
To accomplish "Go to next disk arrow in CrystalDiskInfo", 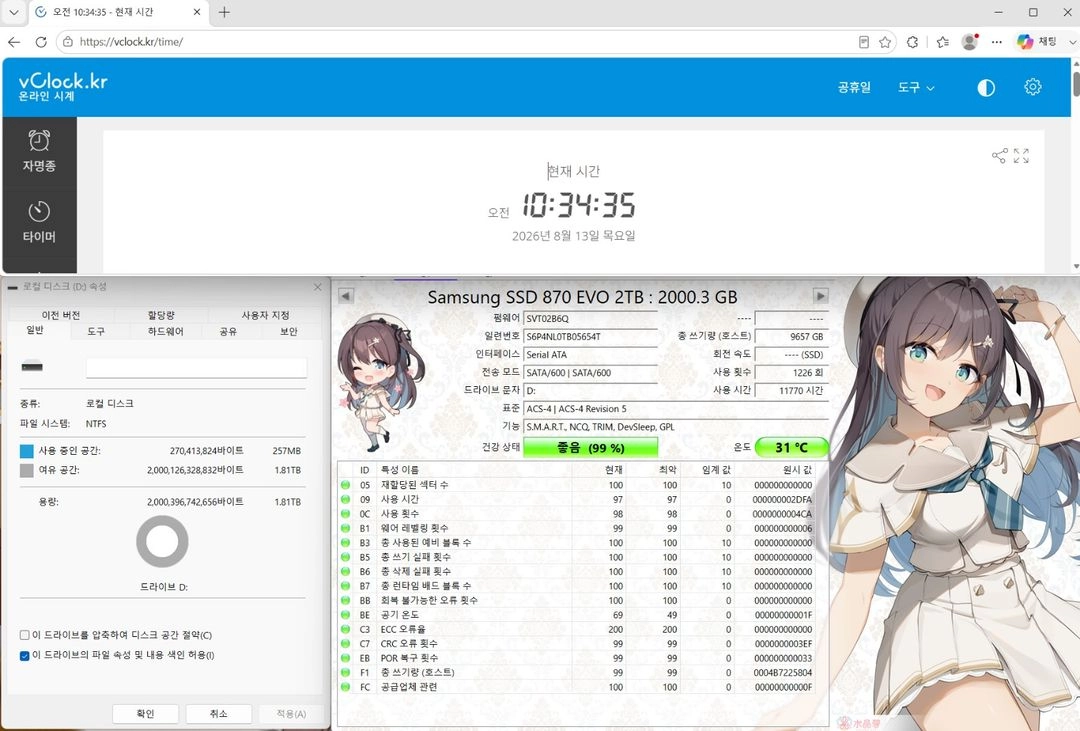I will click(820, 296).
